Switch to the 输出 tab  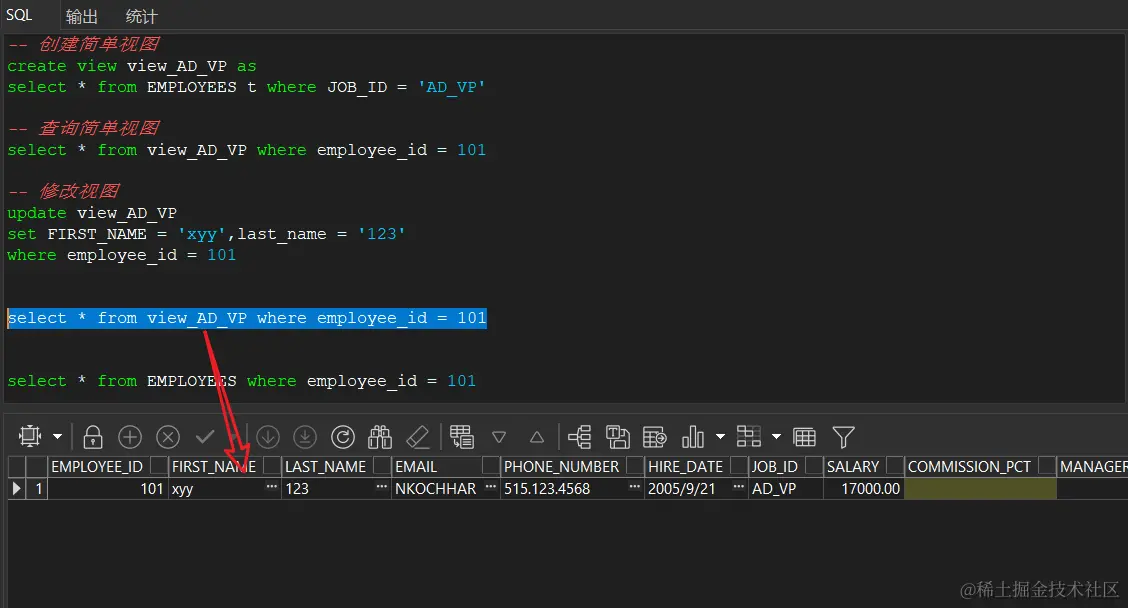pos(81,16)
